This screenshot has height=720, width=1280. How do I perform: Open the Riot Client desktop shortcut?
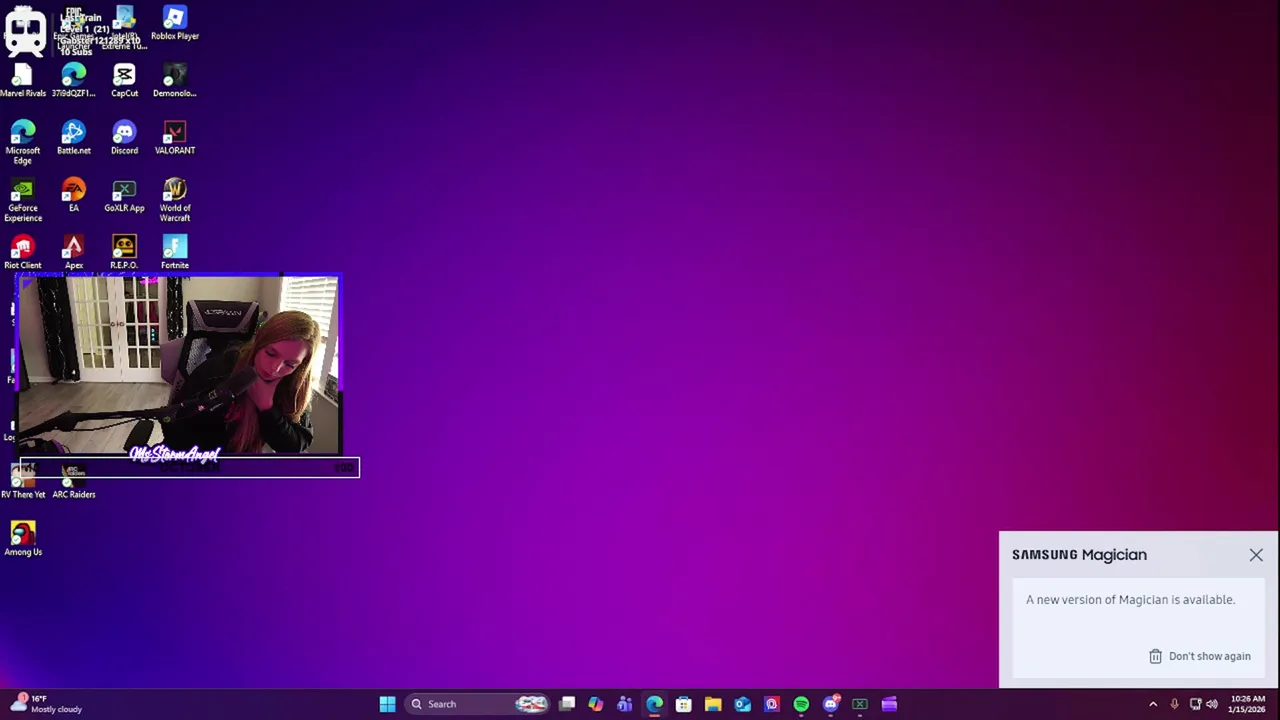pyautogui.click(x=23, y=252)
